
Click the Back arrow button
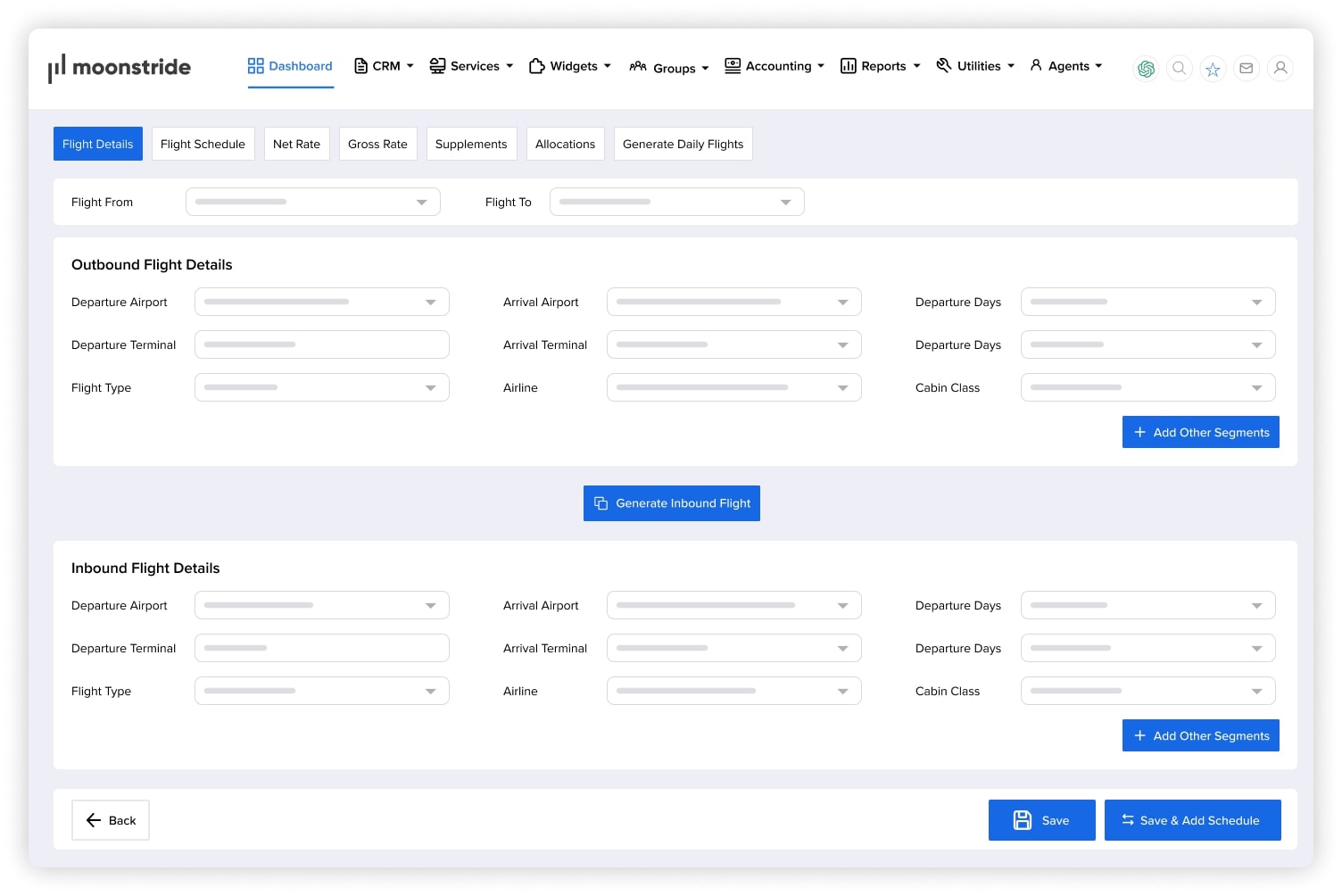(x=111, y=820)
